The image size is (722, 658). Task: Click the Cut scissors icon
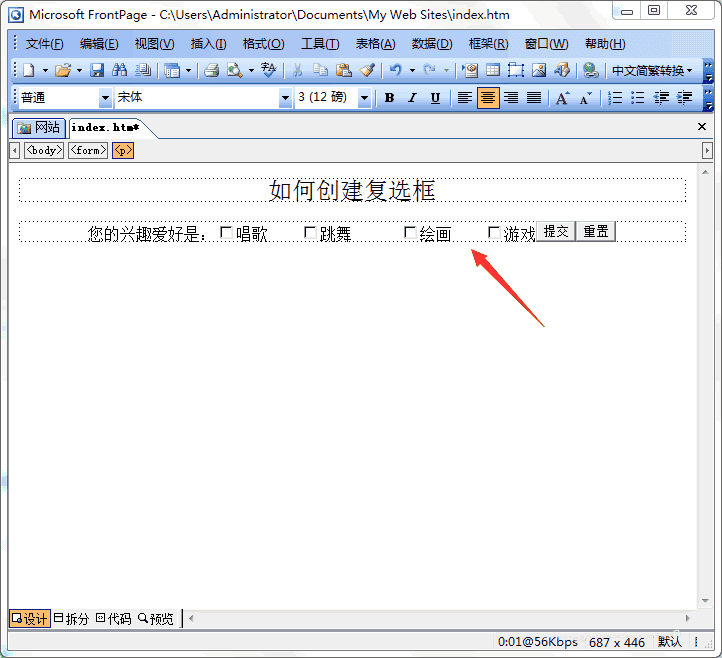click(297, 70)
